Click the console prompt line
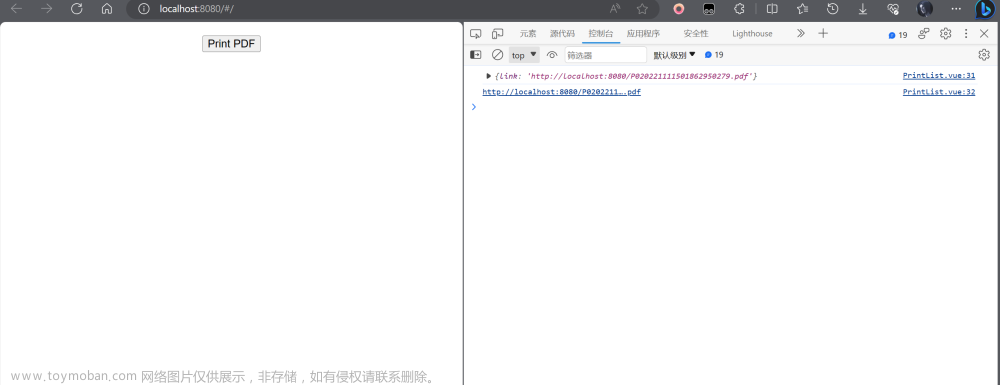1000x385 pixels. (730, 107)
